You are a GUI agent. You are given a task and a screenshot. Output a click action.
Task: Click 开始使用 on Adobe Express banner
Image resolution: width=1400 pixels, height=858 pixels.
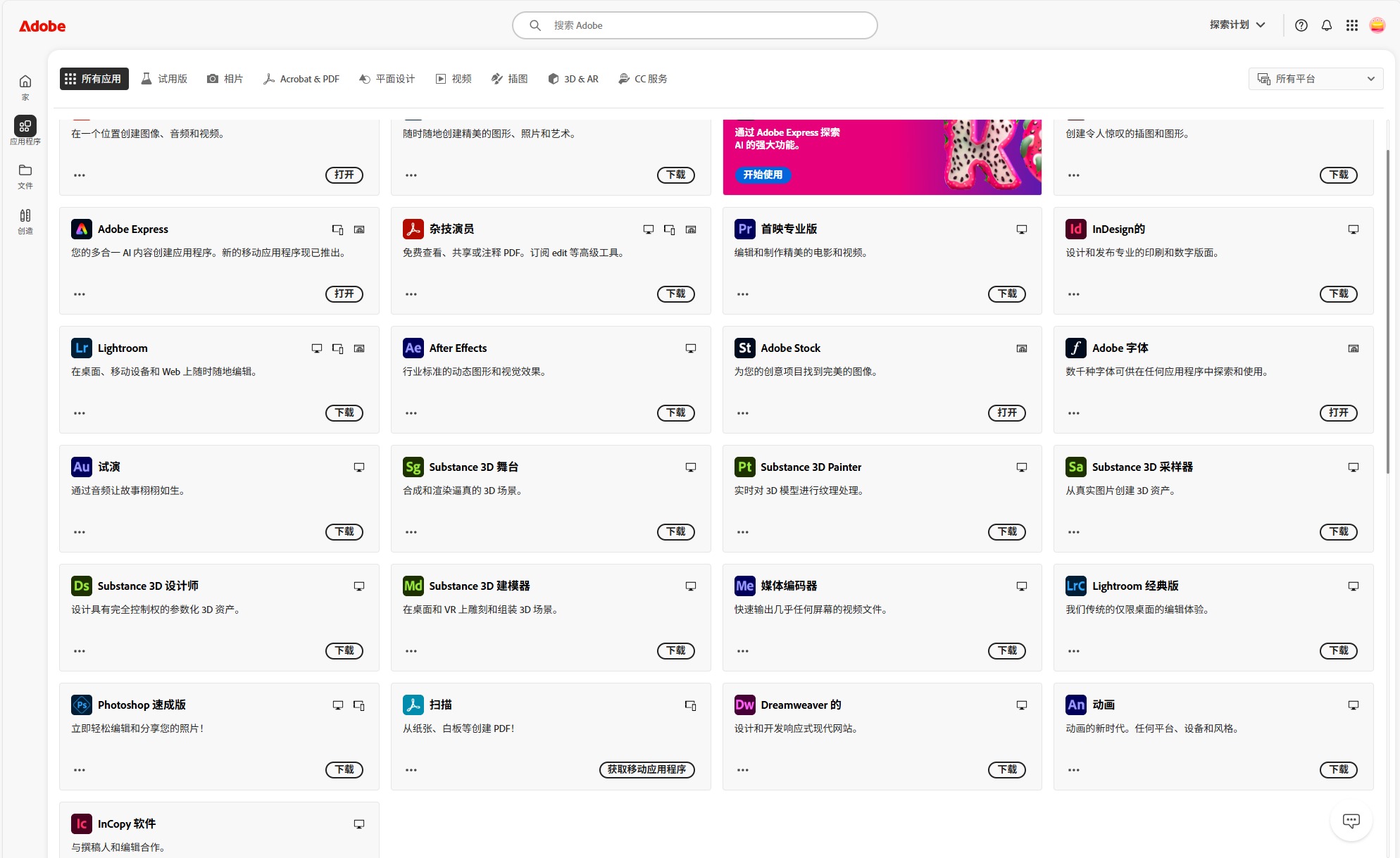coord(763,175)
